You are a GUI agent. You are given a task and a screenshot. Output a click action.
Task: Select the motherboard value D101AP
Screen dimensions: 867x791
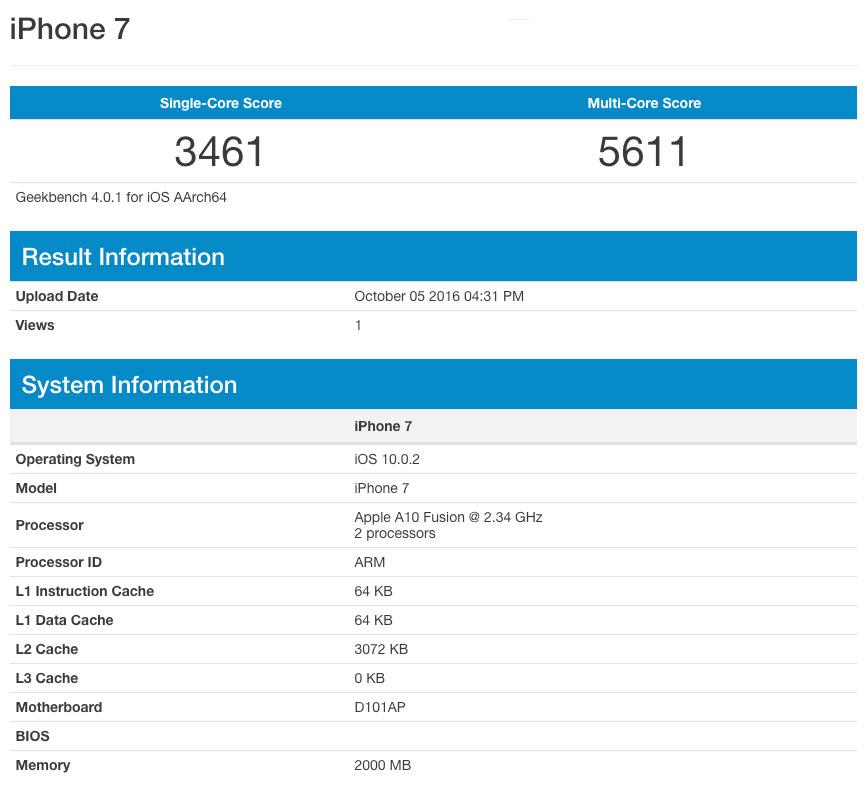point(380,707)
